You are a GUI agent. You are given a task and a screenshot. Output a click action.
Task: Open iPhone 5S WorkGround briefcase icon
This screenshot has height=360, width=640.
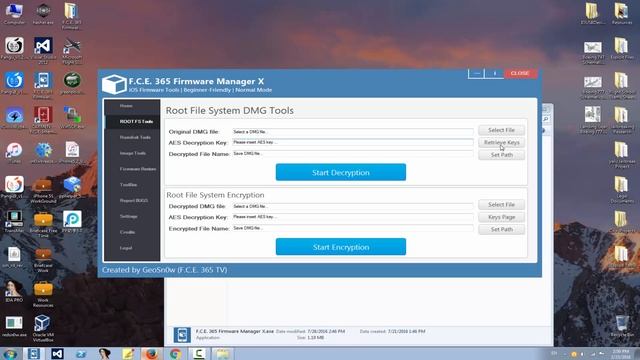point(43,190)
